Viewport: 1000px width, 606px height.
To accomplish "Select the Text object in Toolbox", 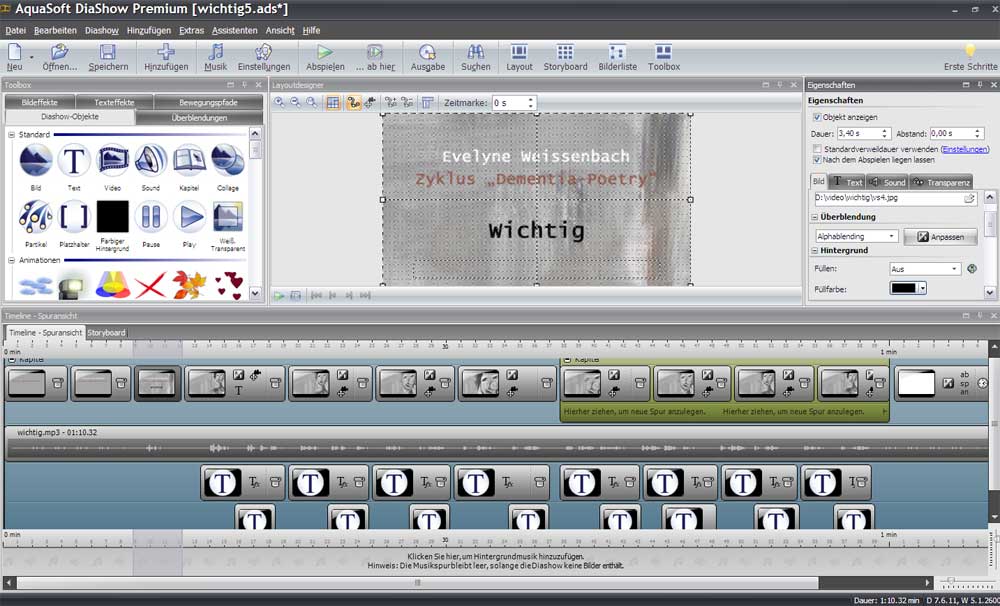I will pos(74,162).
